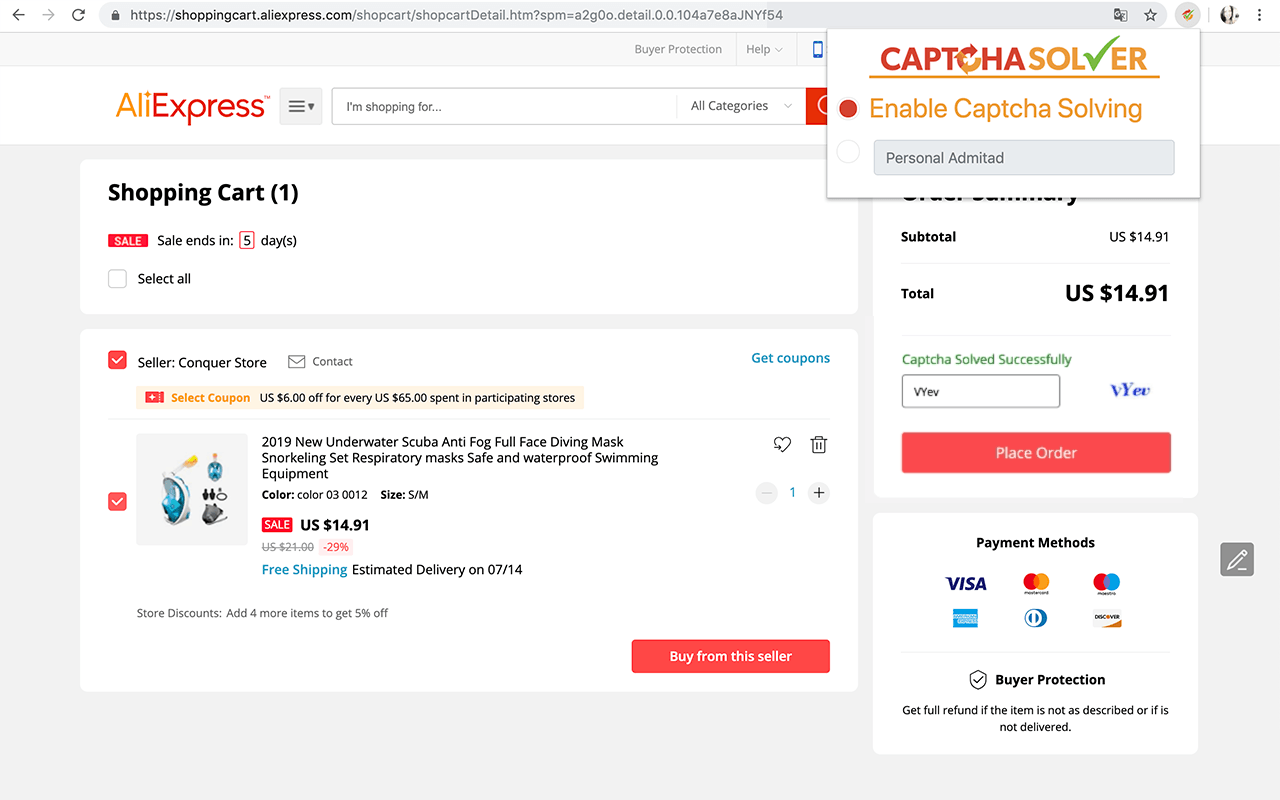The image size is (1280, 800).
Task: Click the mobile app phone icon
Action: click(x=817, y=49)
